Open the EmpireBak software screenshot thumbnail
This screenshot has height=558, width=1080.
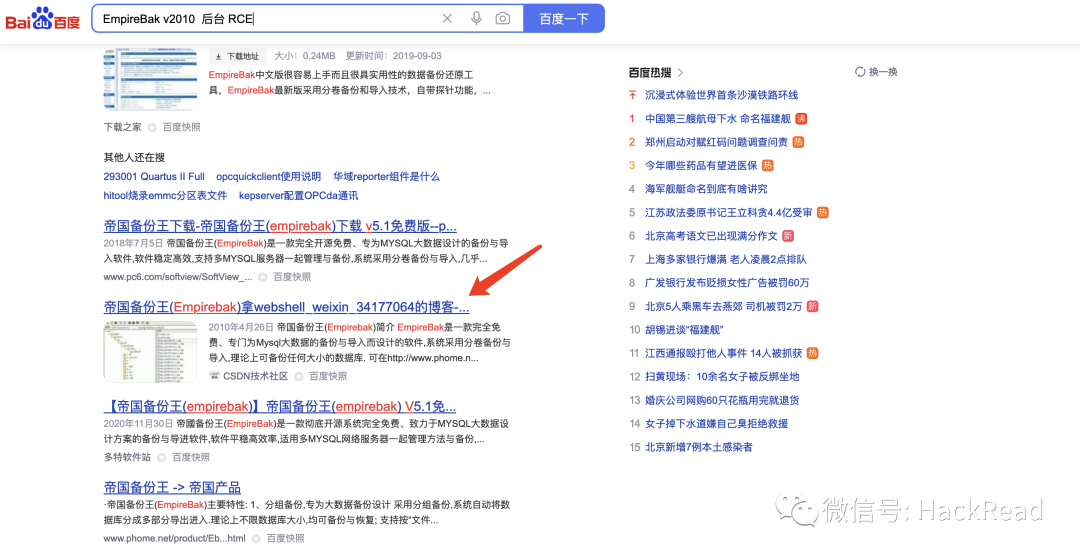pos(149,79)
